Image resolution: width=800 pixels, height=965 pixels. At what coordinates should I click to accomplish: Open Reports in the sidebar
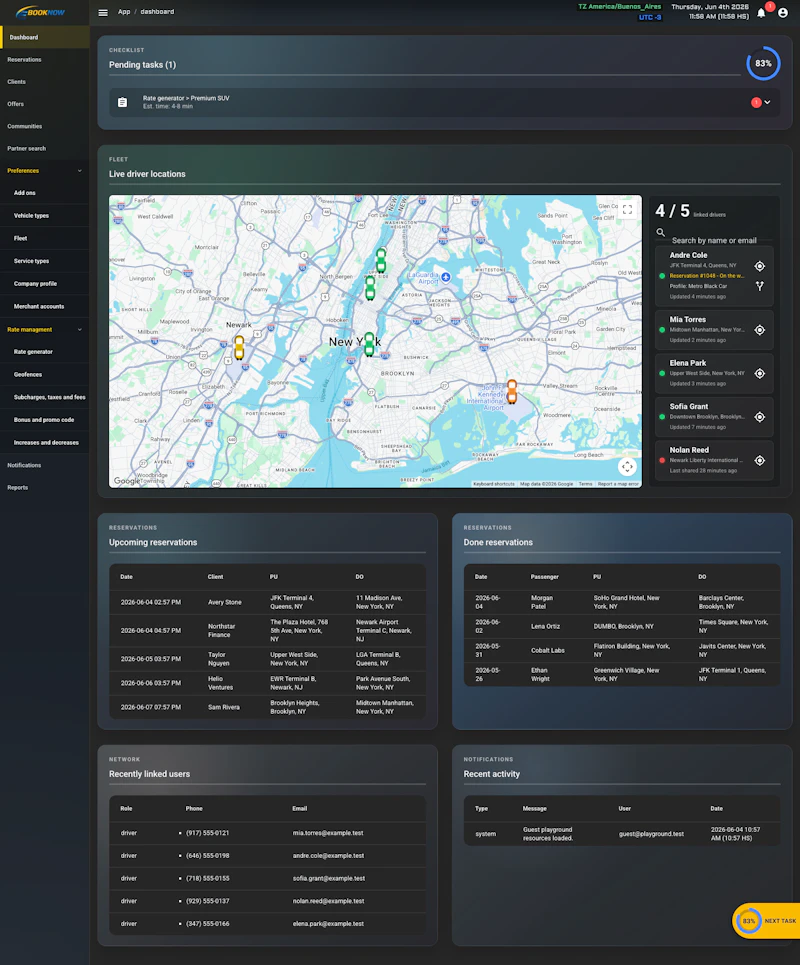click(44, 487)
